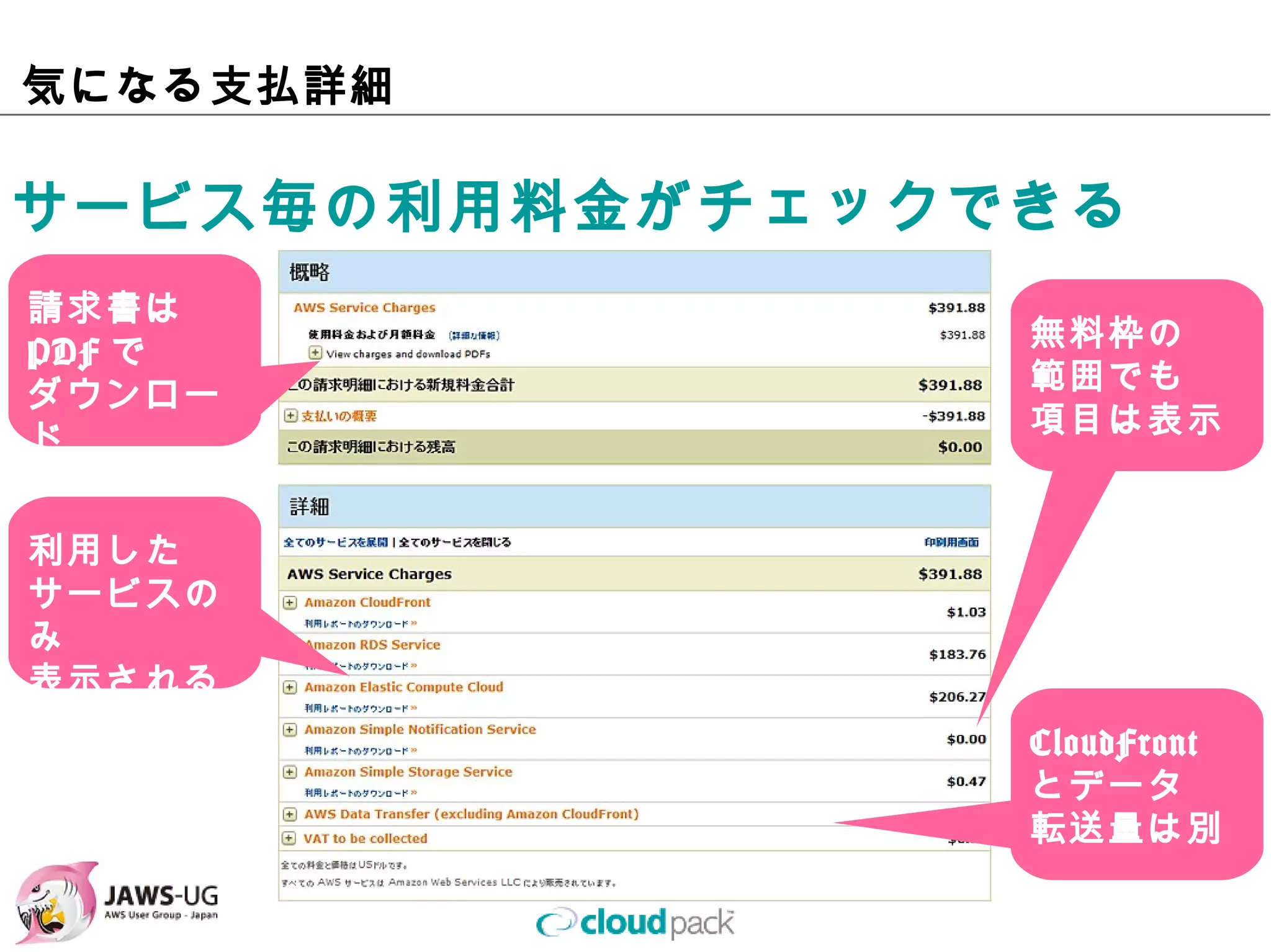Click the $206.27 EC2 amount

point(957,697)
